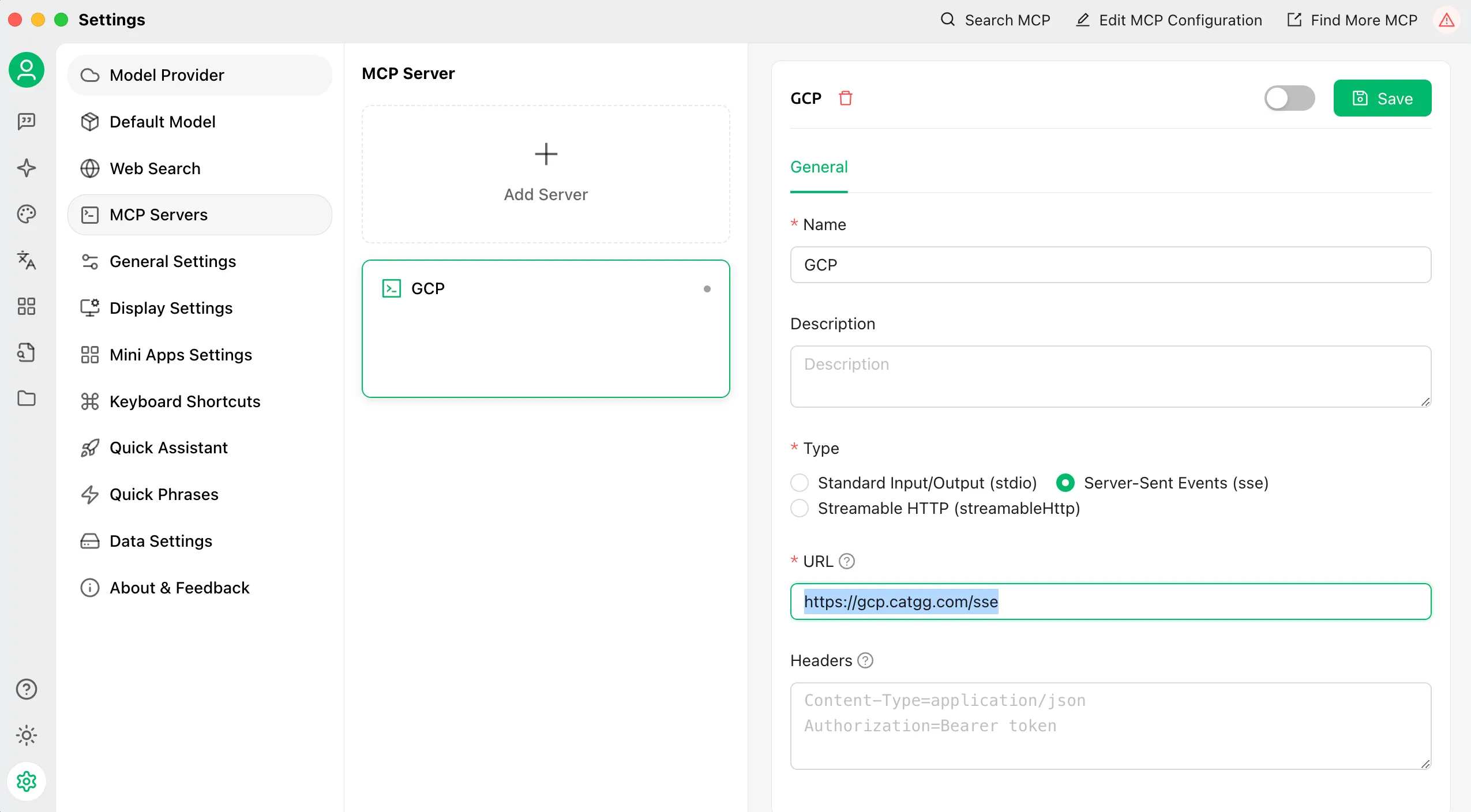Toggle the sun theme icon
1471x812 pixels.
pyautogui.click(x=27, y=735)
